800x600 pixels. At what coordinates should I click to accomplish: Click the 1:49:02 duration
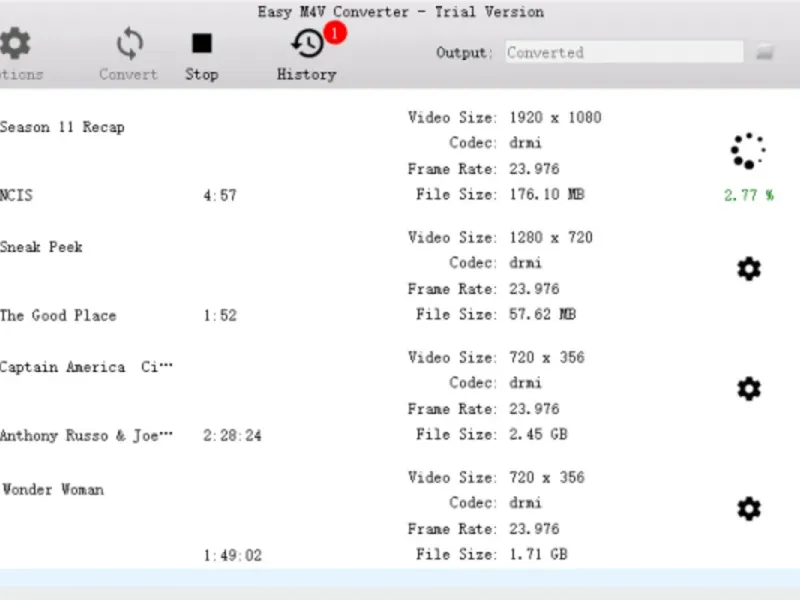(x=232, y=556)
